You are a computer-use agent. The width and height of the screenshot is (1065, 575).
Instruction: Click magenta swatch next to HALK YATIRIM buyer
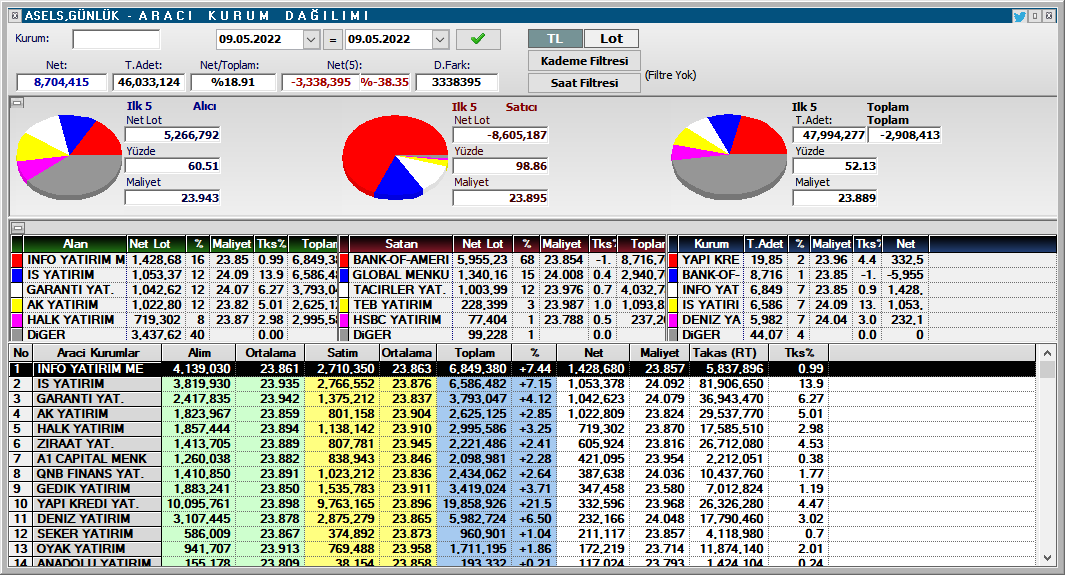18,320
